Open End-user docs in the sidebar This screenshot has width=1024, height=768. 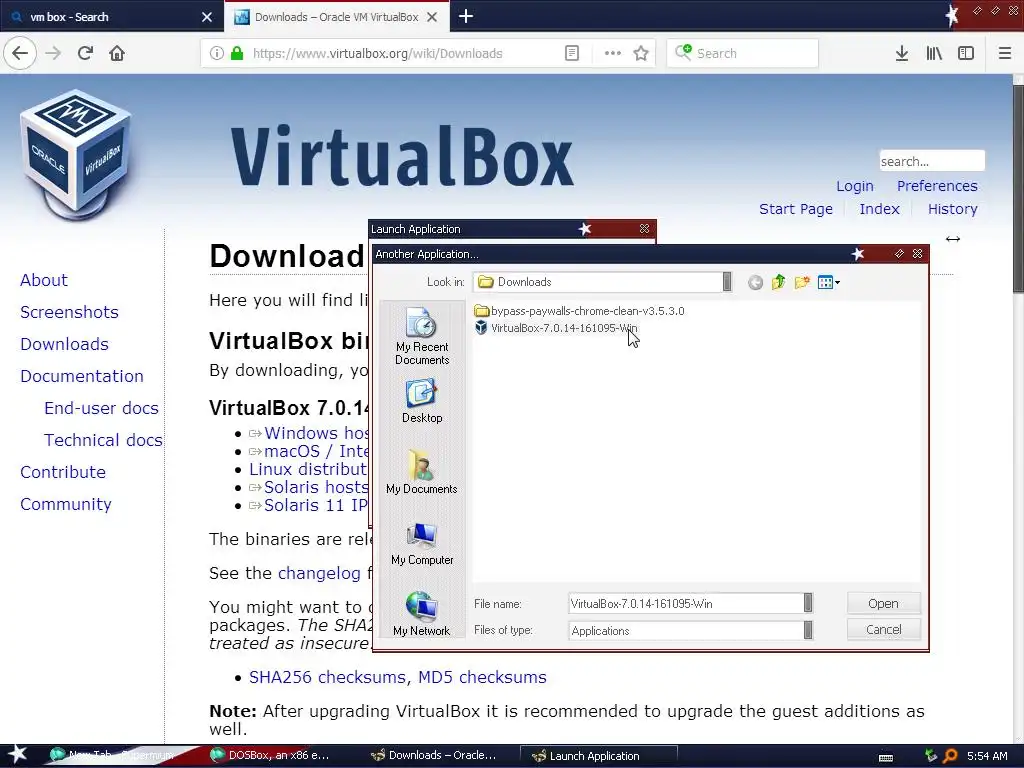point(101,408)
